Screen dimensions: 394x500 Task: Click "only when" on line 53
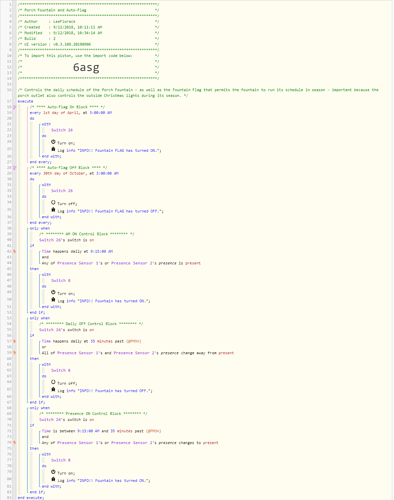40,318
